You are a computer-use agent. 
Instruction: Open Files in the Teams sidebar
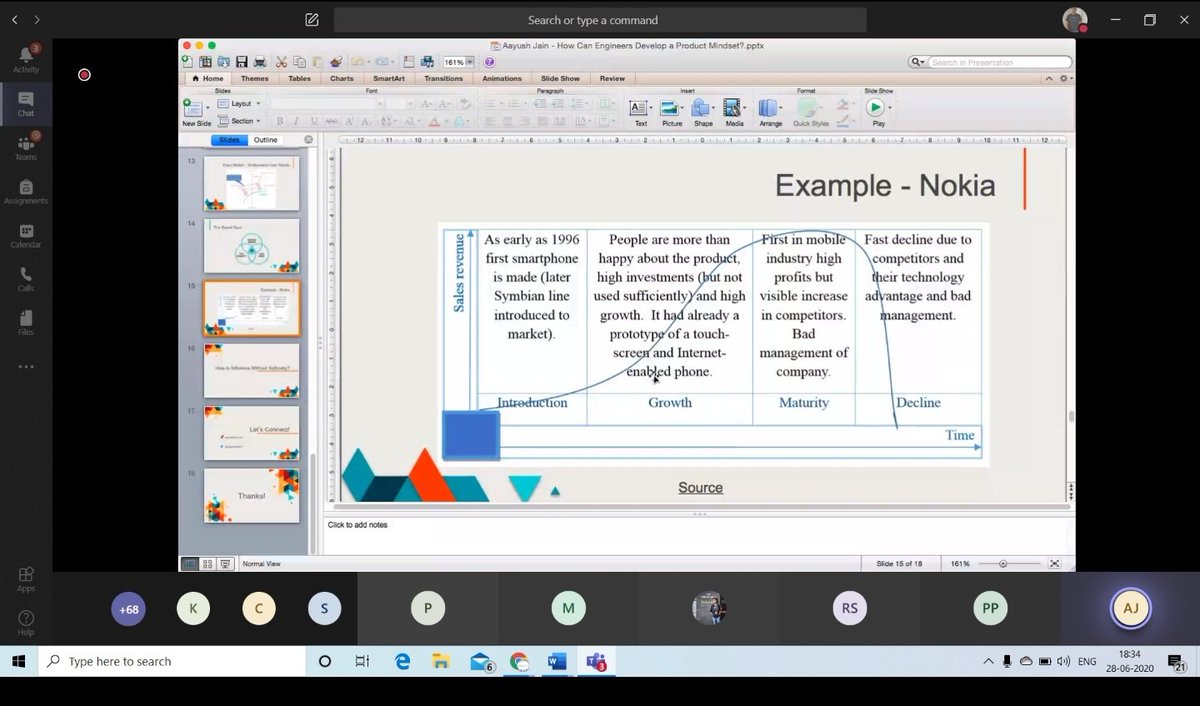(x=26, y=322)
